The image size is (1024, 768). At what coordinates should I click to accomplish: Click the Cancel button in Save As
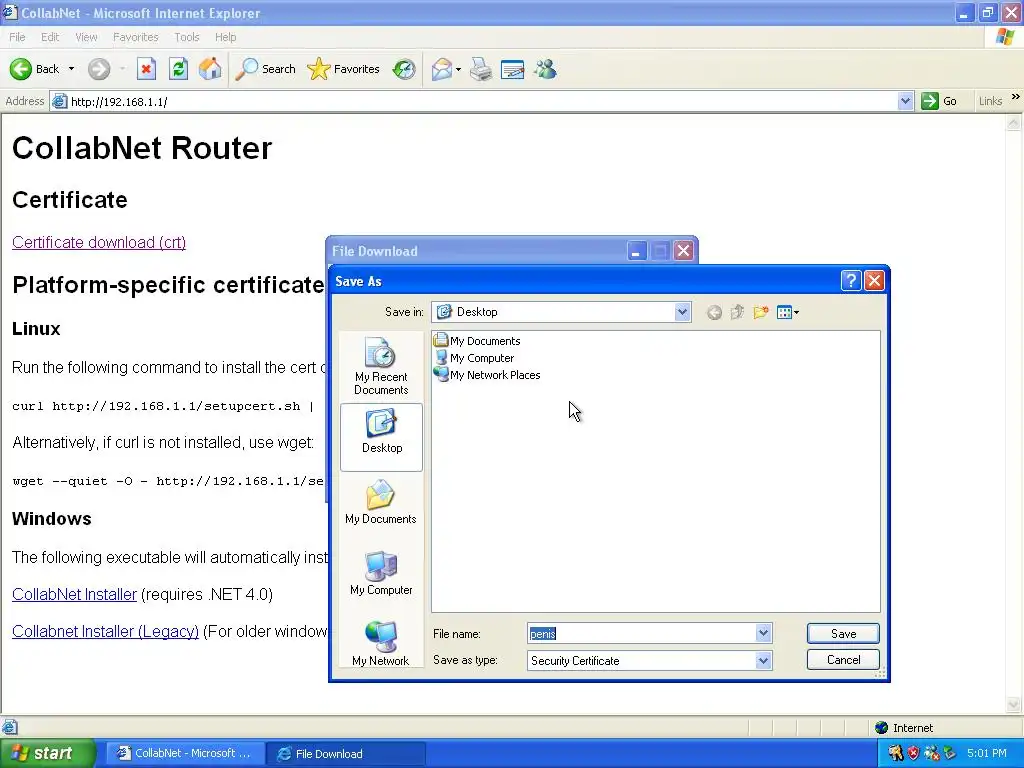[x=843, y=660]
